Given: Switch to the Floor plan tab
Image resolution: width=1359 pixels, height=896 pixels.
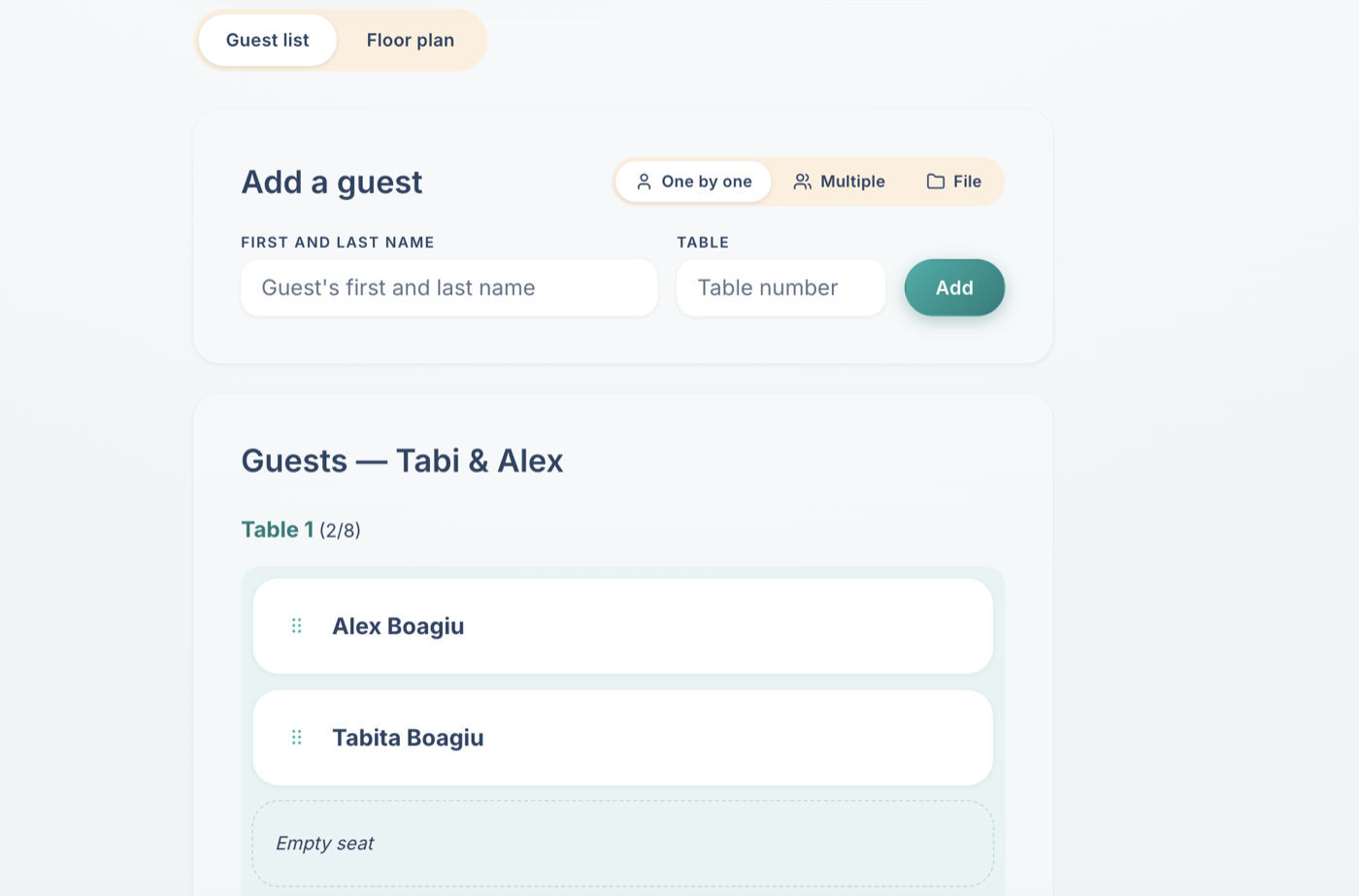Looking at the screenshot, I should click(410, 40).
